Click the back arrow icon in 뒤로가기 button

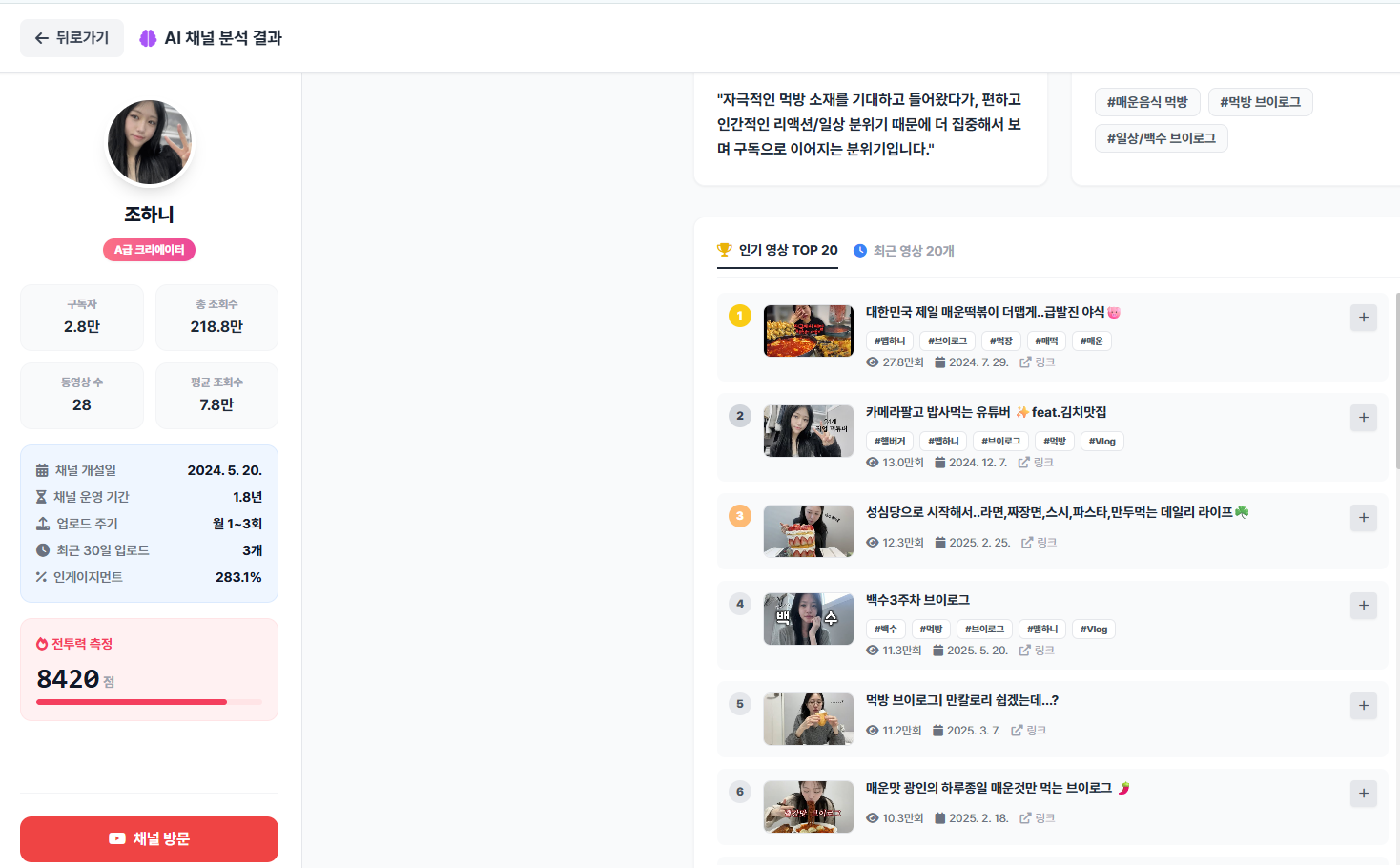point(41,37)
